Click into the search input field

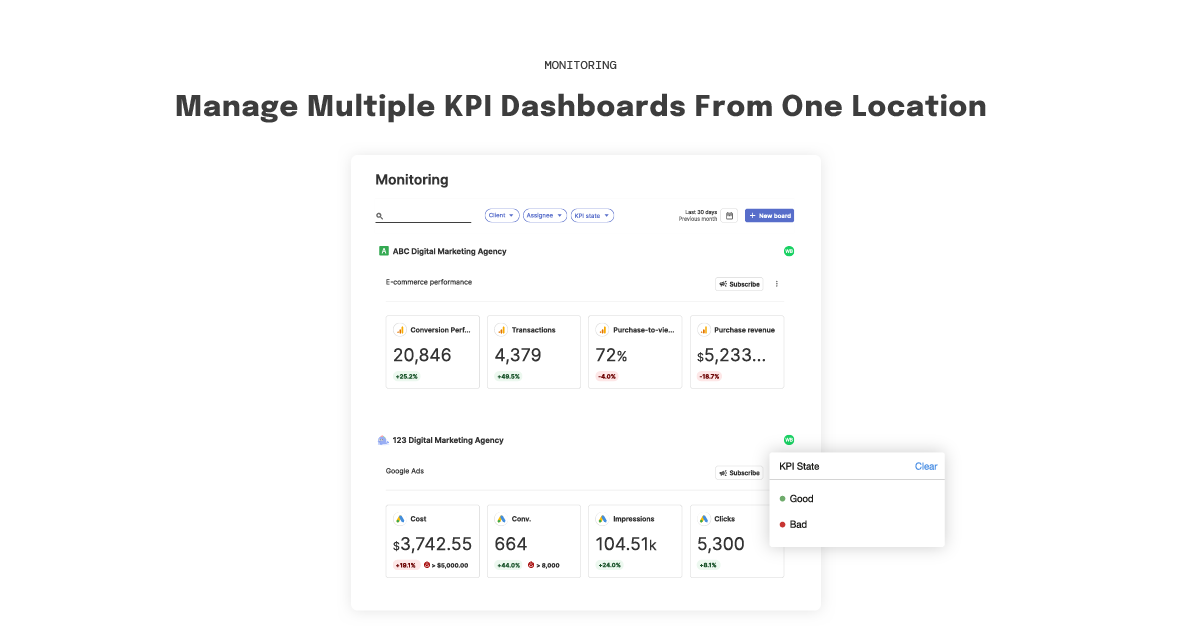tap(428, 216)
